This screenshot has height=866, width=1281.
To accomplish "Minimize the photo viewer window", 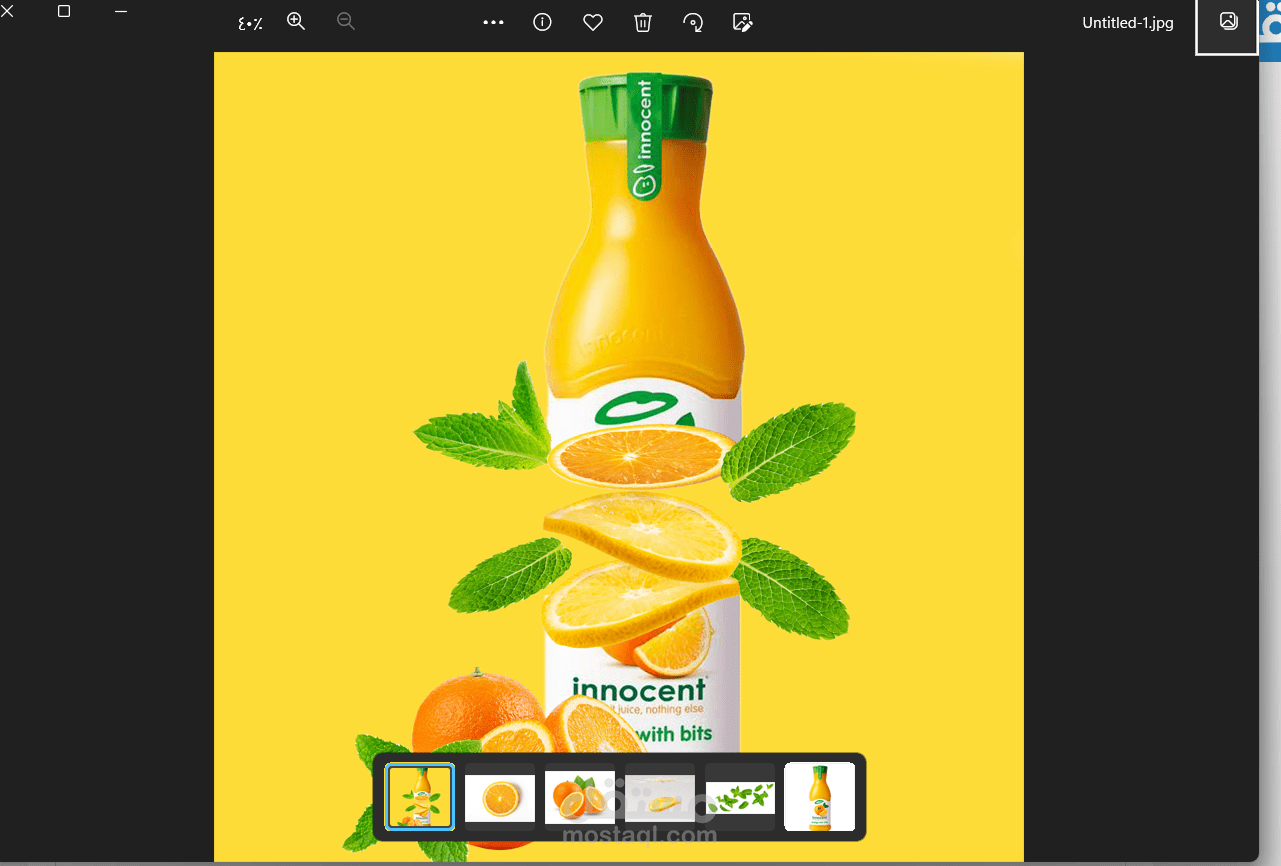I will 121,11.
